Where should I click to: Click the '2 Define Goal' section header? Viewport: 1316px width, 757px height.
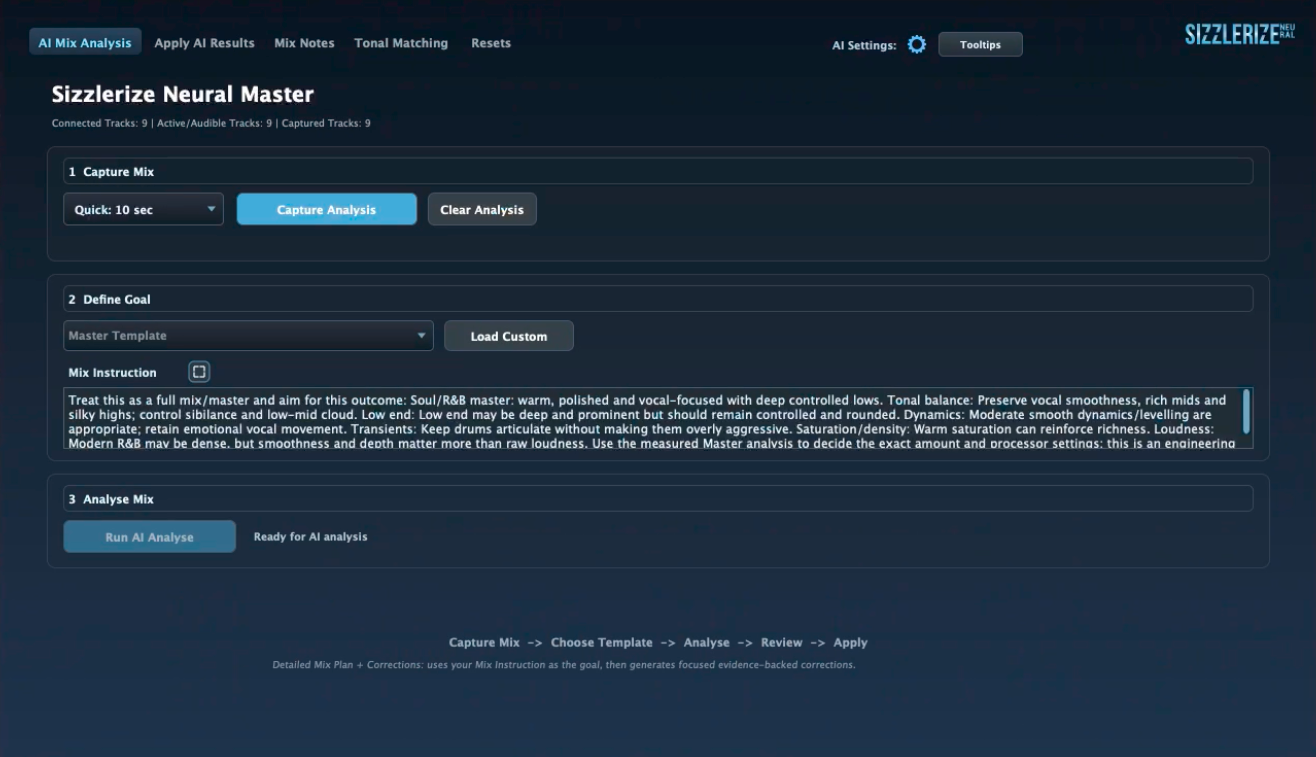click(x=658, y=299)
